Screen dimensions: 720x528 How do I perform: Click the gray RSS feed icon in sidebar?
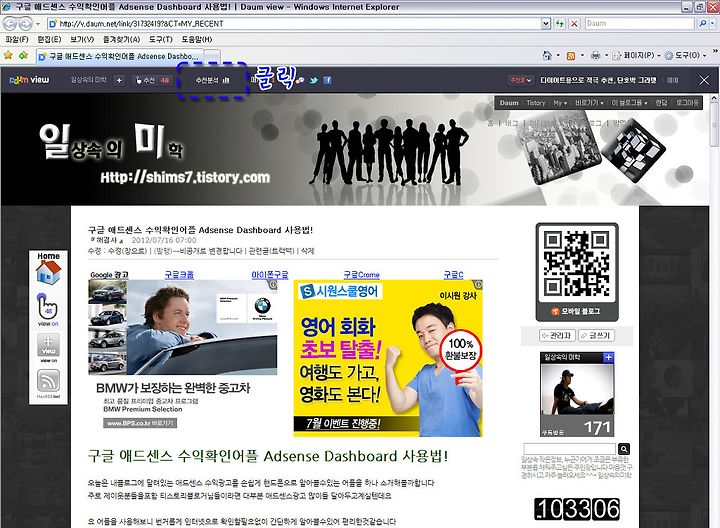coord(48,383)
